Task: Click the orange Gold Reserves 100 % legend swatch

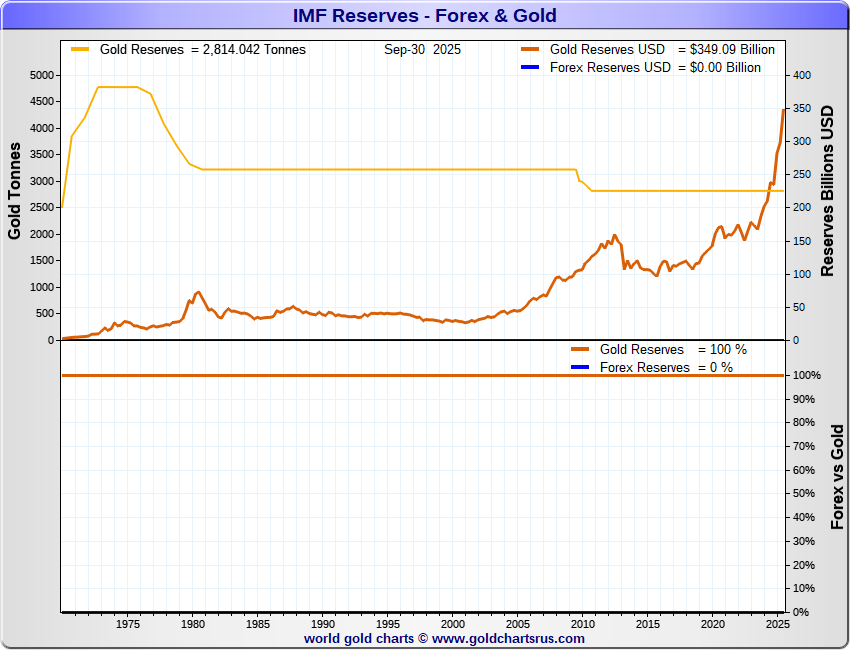Action: click(580, 350)
